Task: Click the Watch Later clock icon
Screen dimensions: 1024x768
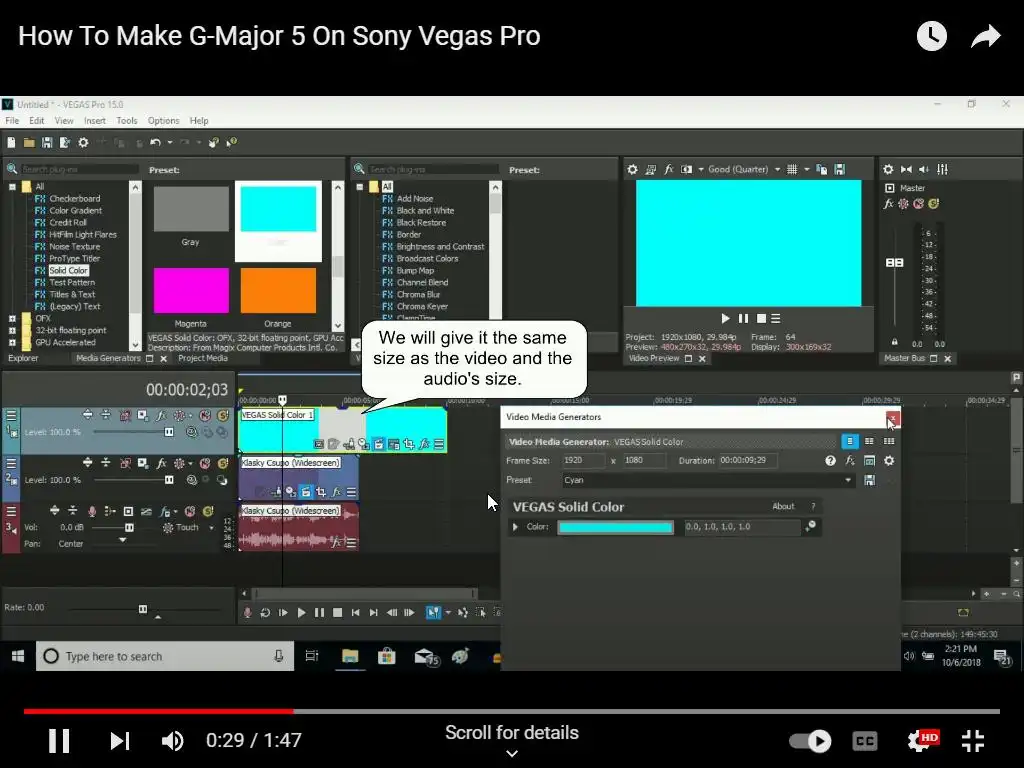Action: 932,36
